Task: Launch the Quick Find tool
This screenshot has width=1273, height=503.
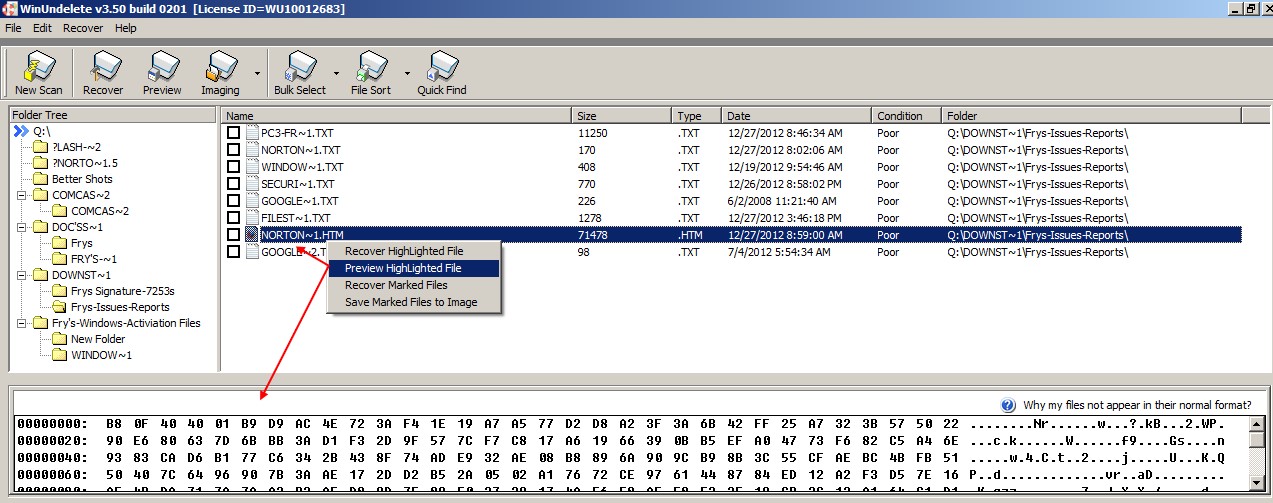Action: [x=442, y=71]
